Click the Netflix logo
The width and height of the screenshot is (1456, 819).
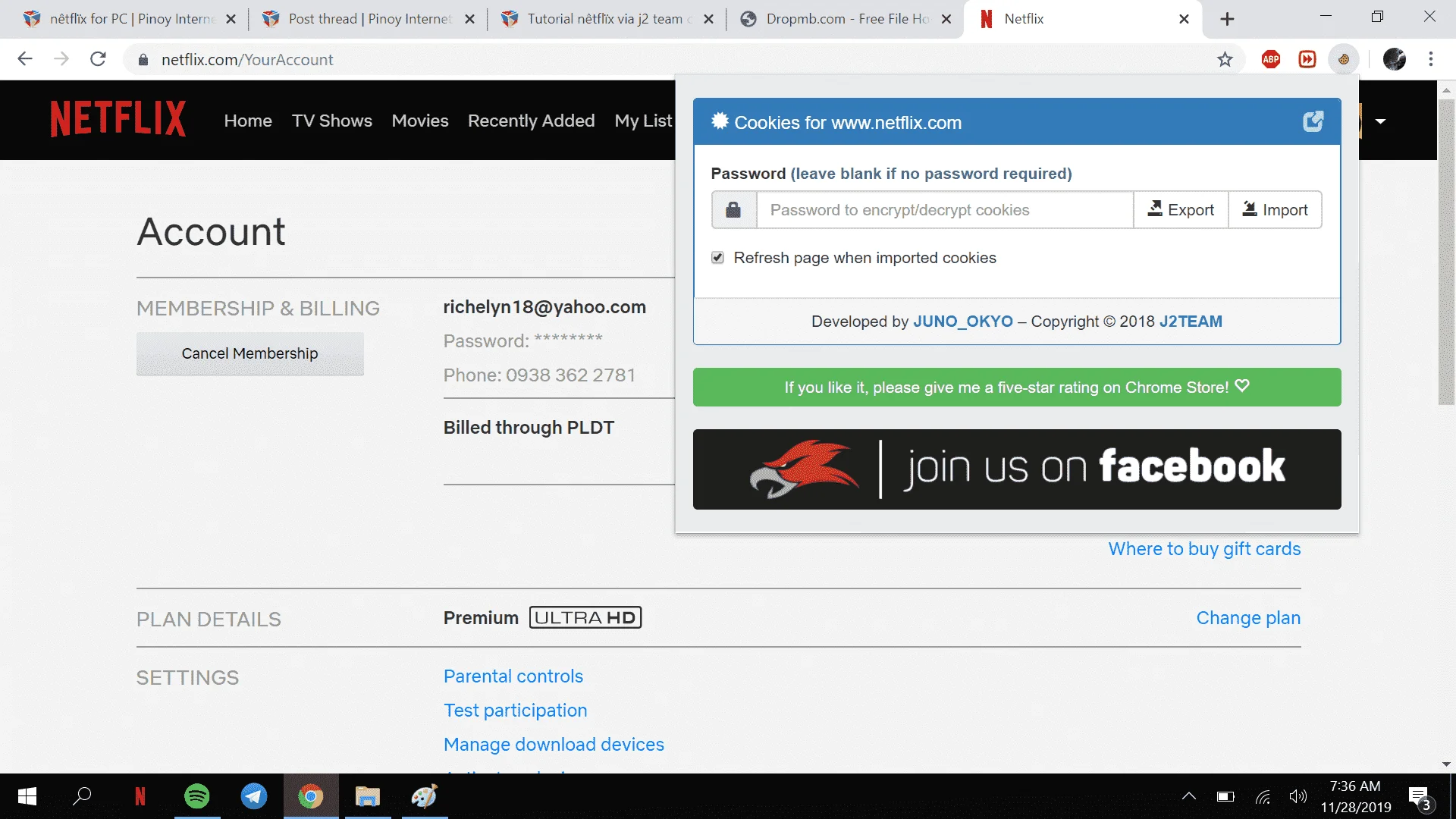118,119
